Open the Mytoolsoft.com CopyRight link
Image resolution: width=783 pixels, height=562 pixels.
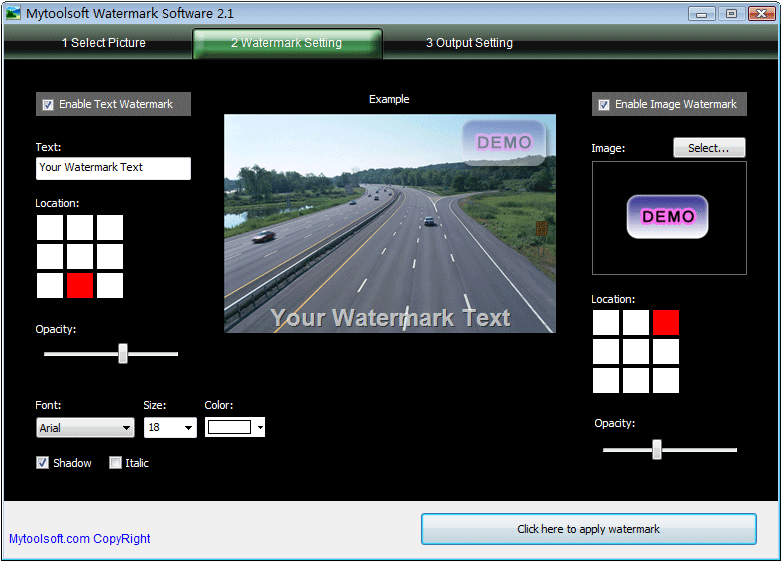[x=80, y=539]
